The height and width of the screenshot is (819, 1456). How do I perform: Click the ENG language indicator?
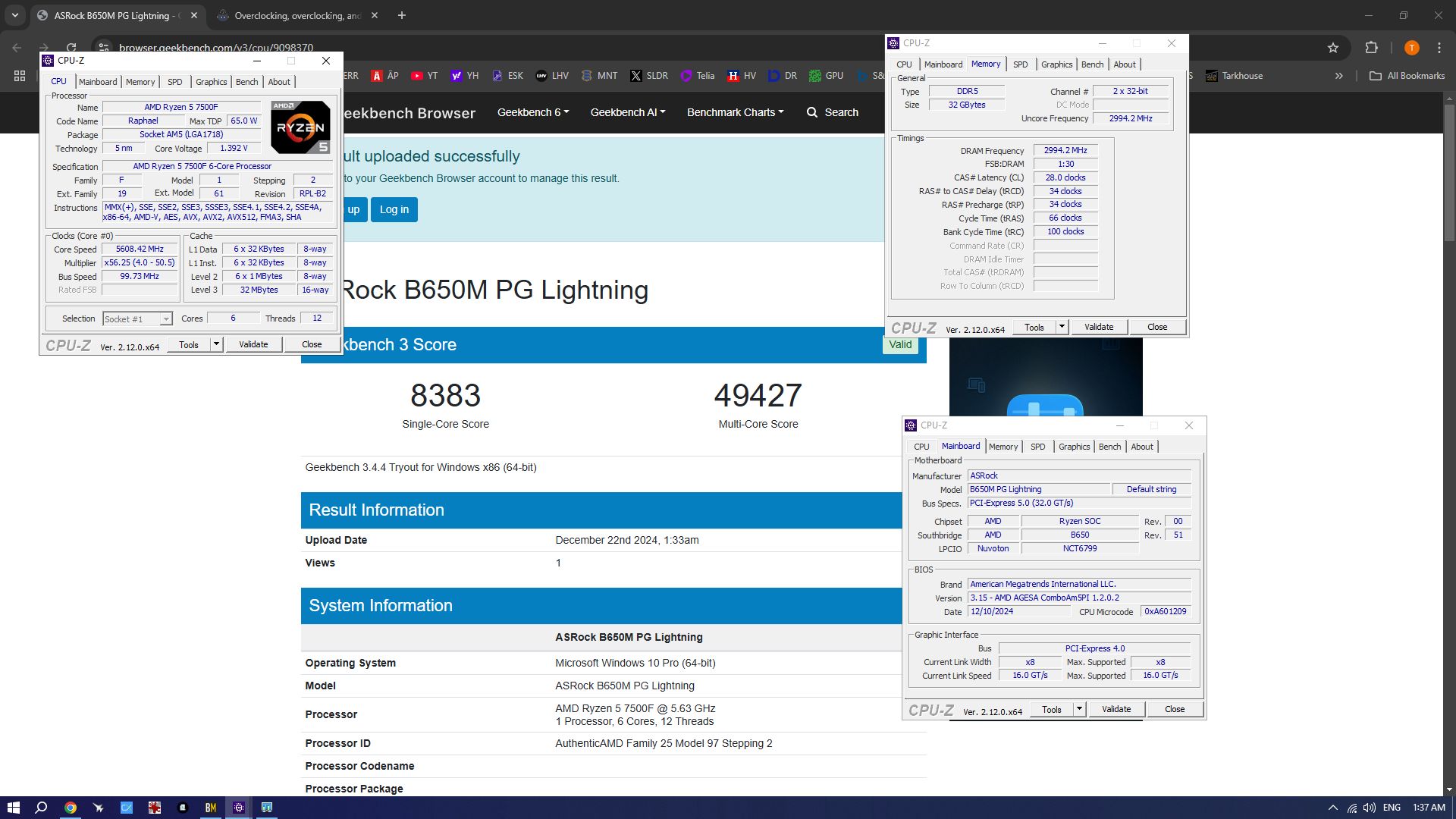pyautogui.click(x=1392, y=808)
